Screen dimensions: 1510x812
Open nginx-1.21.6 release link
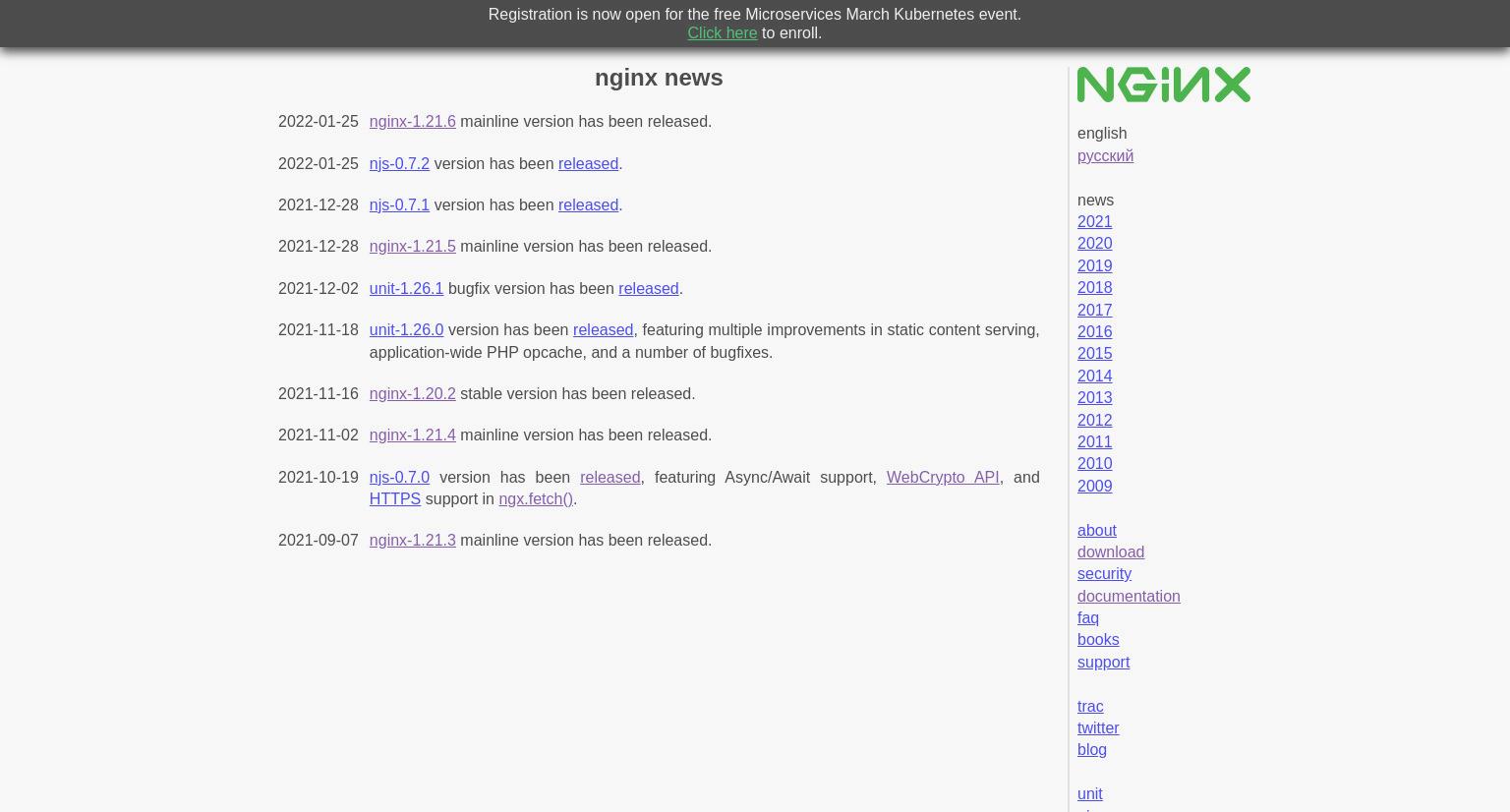coord(412,121)
